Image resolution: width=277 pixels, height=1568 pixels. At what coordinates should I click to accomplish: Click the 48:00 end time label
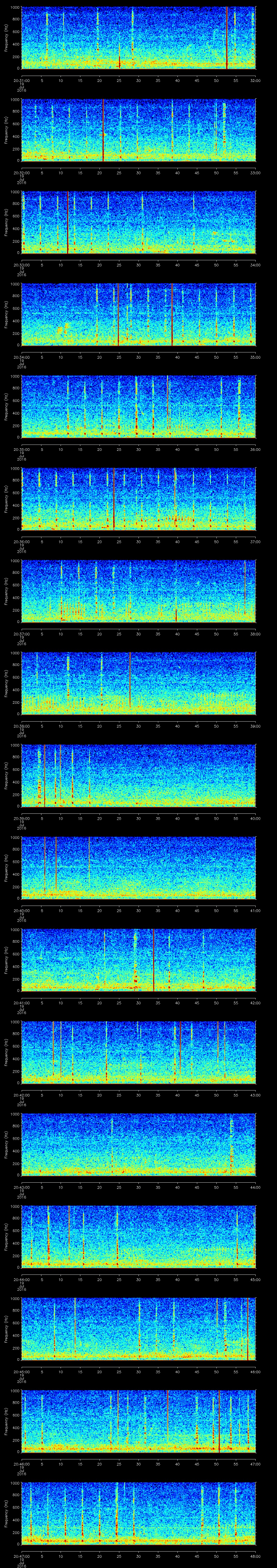tap(256, 1556)
